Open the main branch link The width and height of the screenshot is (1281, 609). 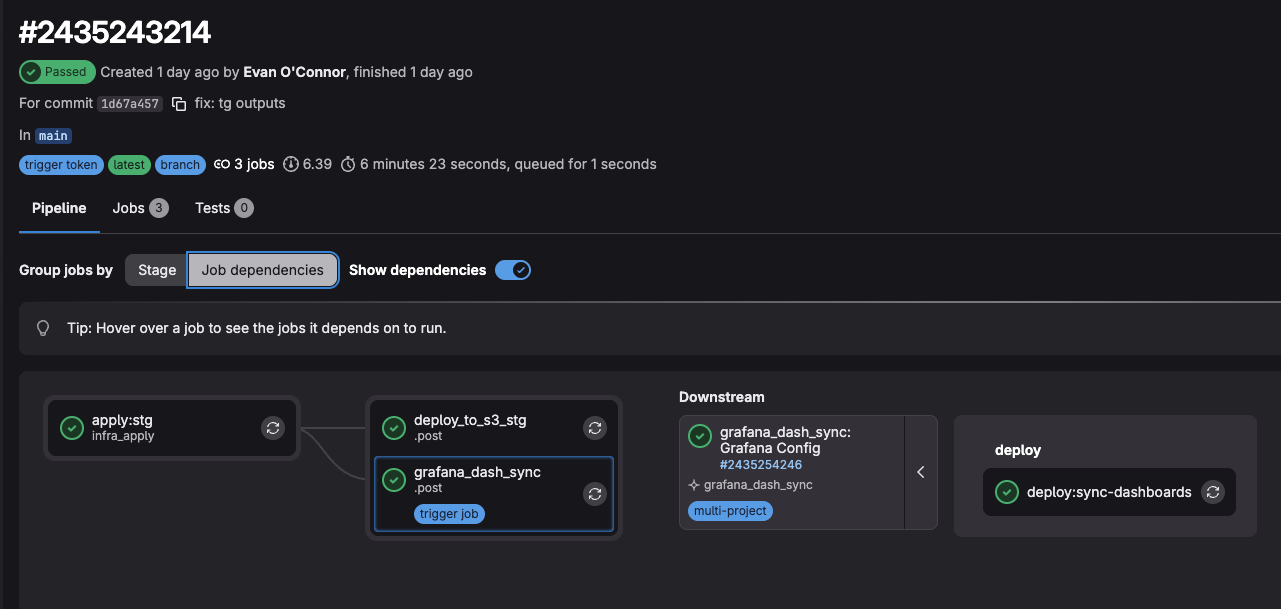pyautogui.click(x=54, y=136)
